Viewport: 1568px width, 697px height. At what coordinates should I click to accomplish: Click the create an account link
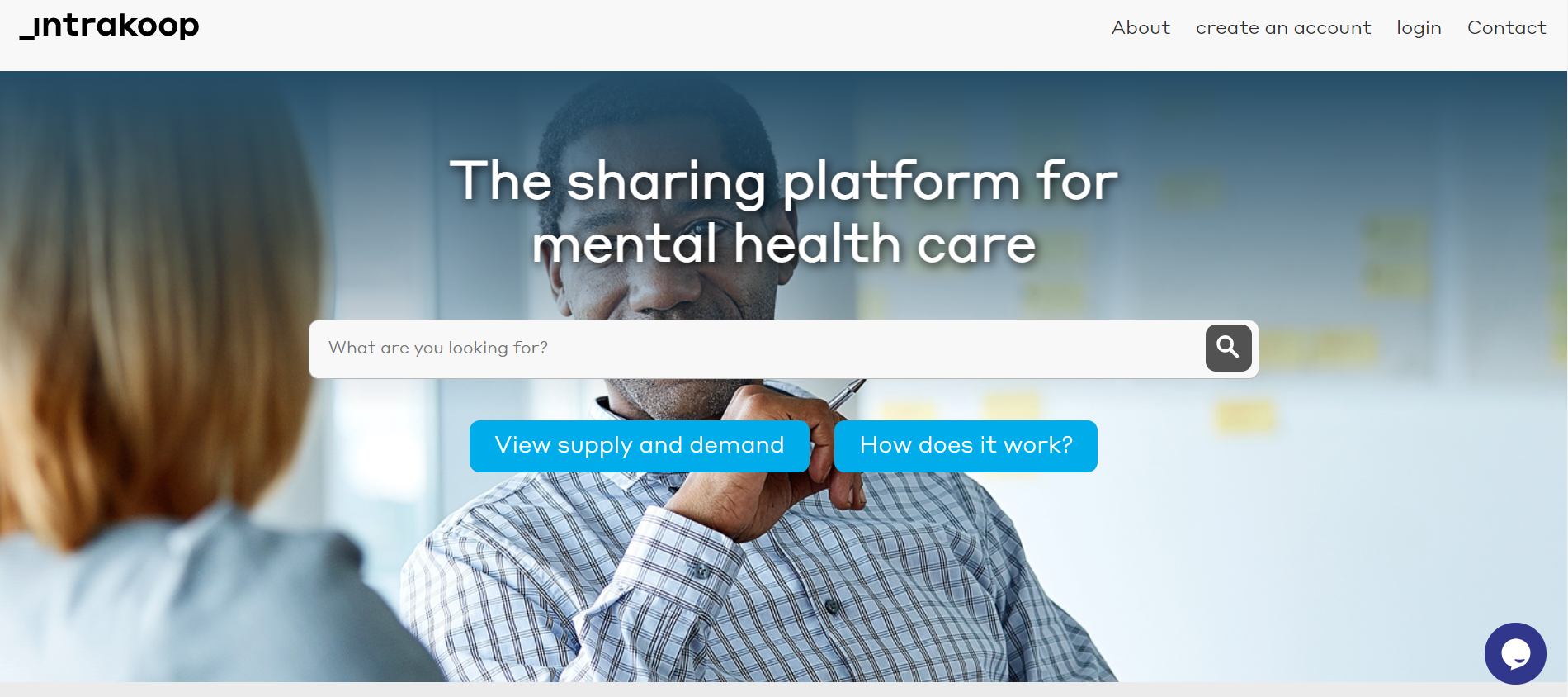pyautogui.click(x=1283, y=27)
